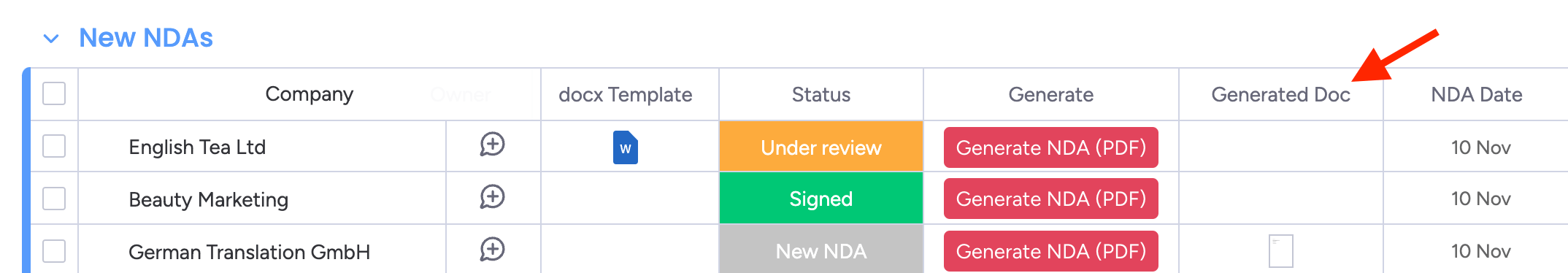The height and width of the screenshot is (273, 1568).
Task: Click Generate NDA (PDF) for English Tea
Action: 1051,147
